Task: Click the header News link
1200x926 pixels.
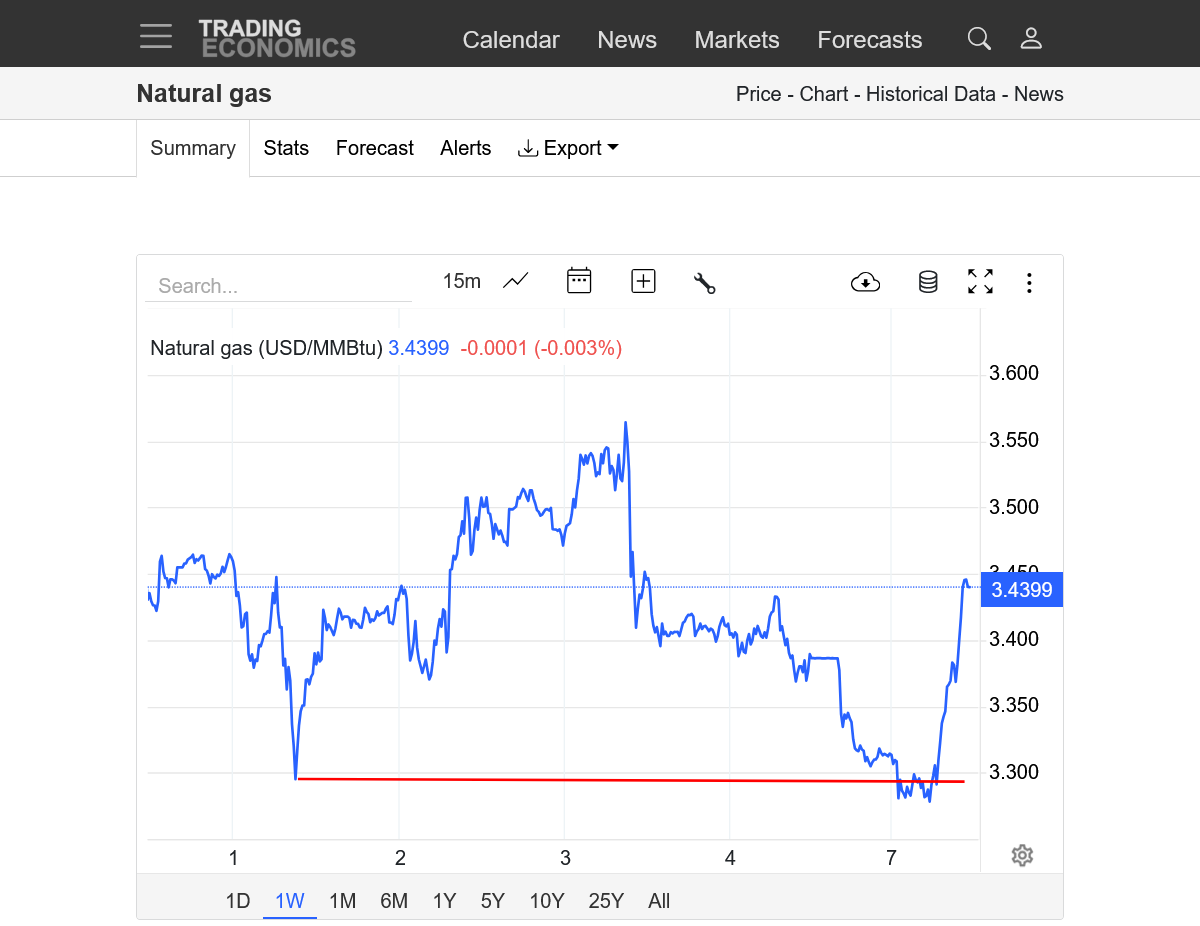Action: tap(1039, 94)
